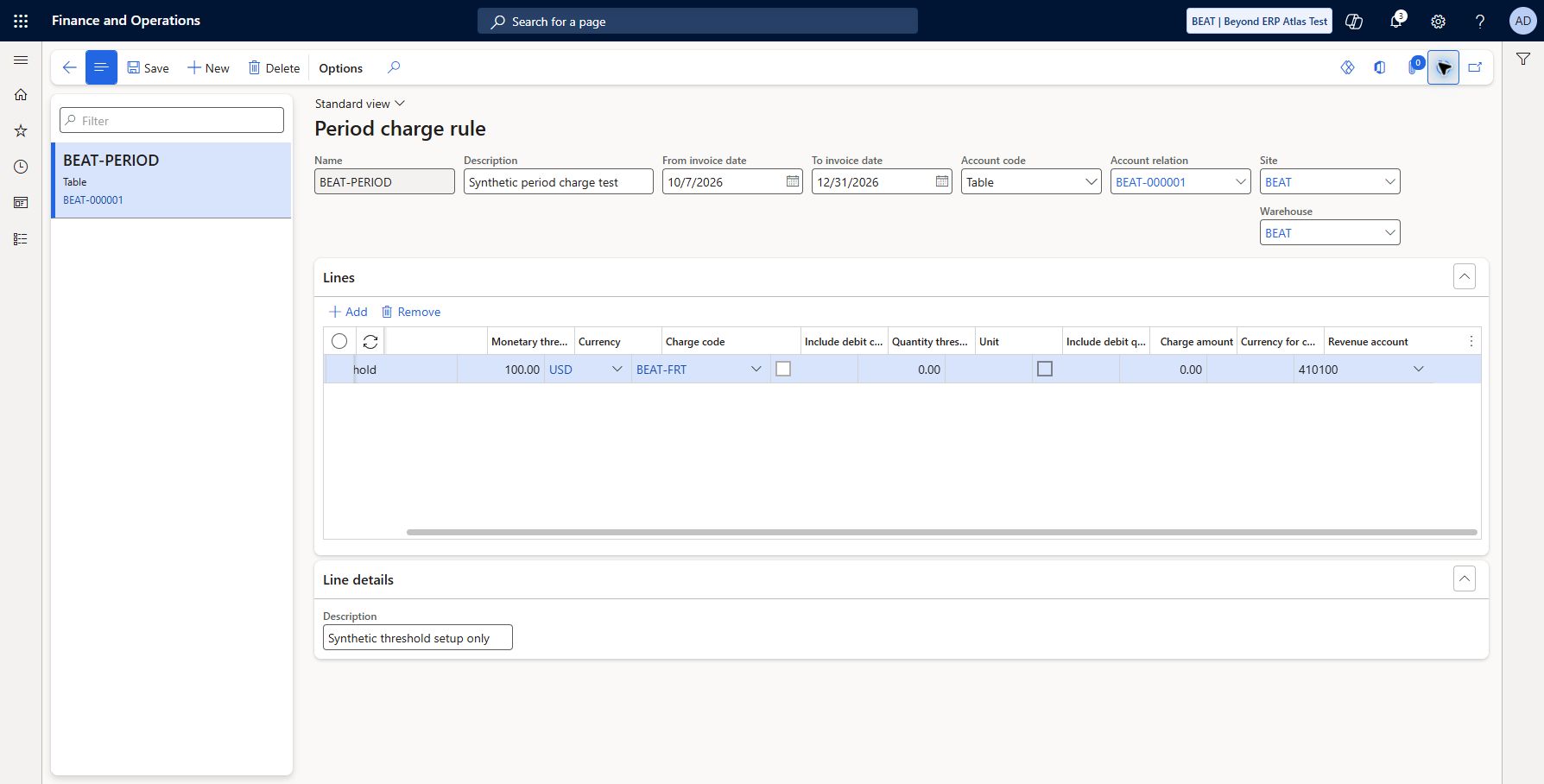Open Currency USD dropdown in line
Viewport: 1544px width, 784px height.
[x=617, y=369]
